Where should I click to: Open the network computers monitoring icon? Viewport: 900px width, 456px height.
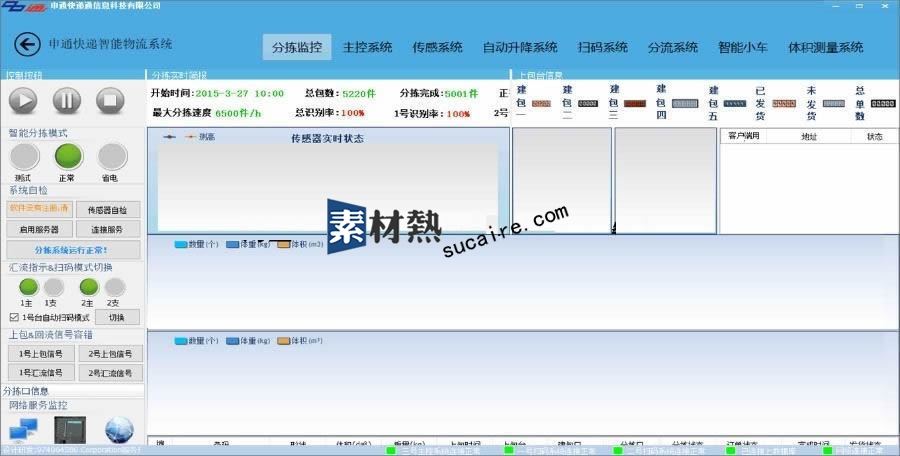(x=22, y=430)
